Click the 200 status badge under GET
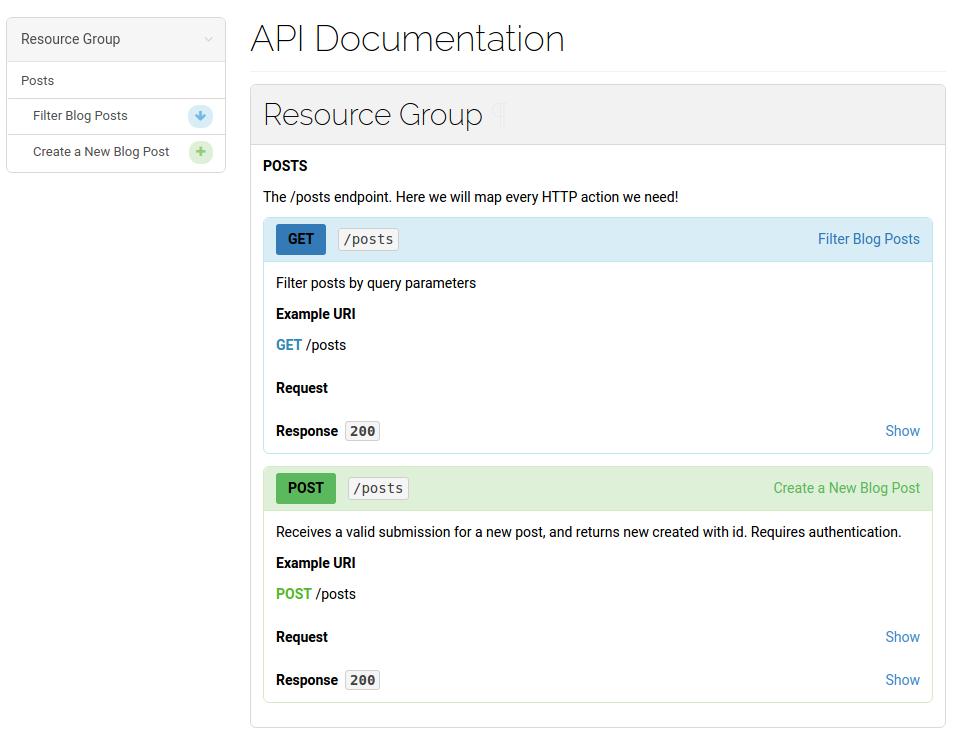 pos(362,431)
